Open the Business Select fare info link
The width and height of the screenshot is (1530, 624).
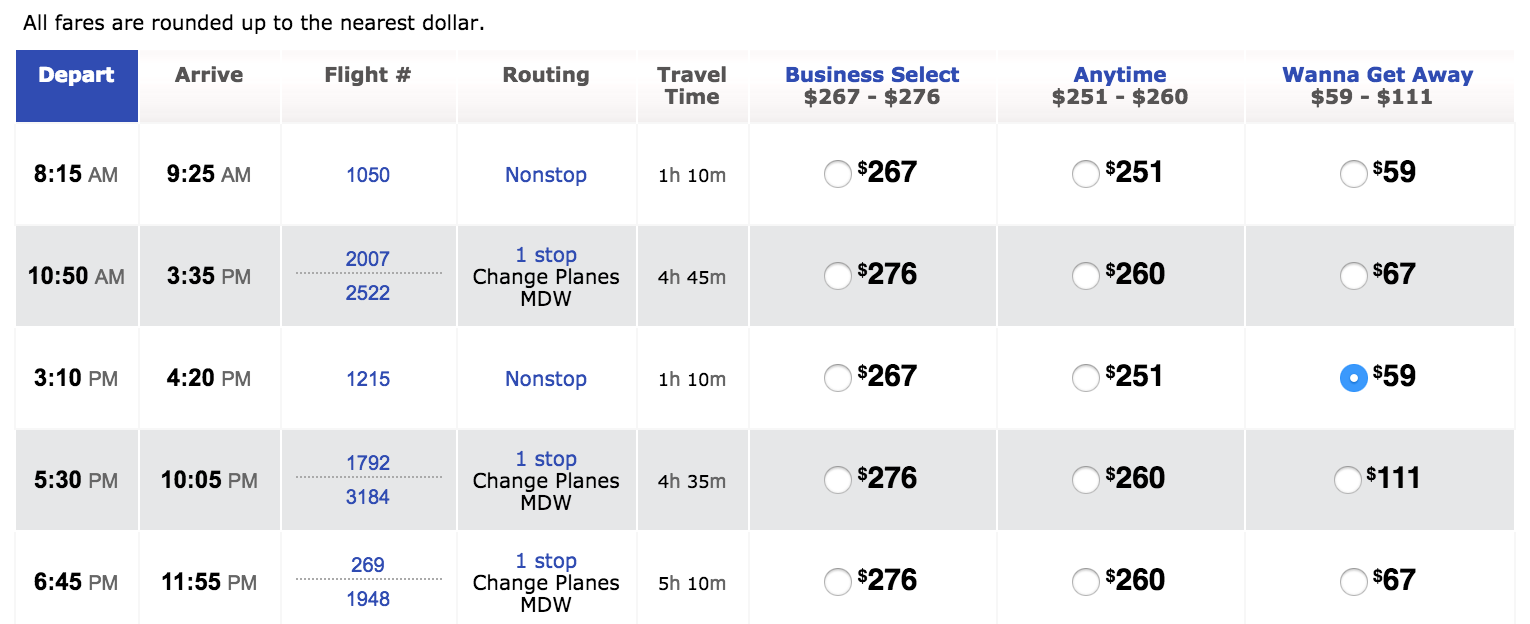click(x=872, y=75)
